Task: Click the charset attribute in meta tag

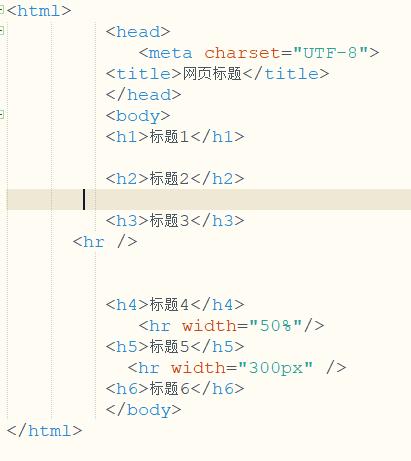Action: 242,53
